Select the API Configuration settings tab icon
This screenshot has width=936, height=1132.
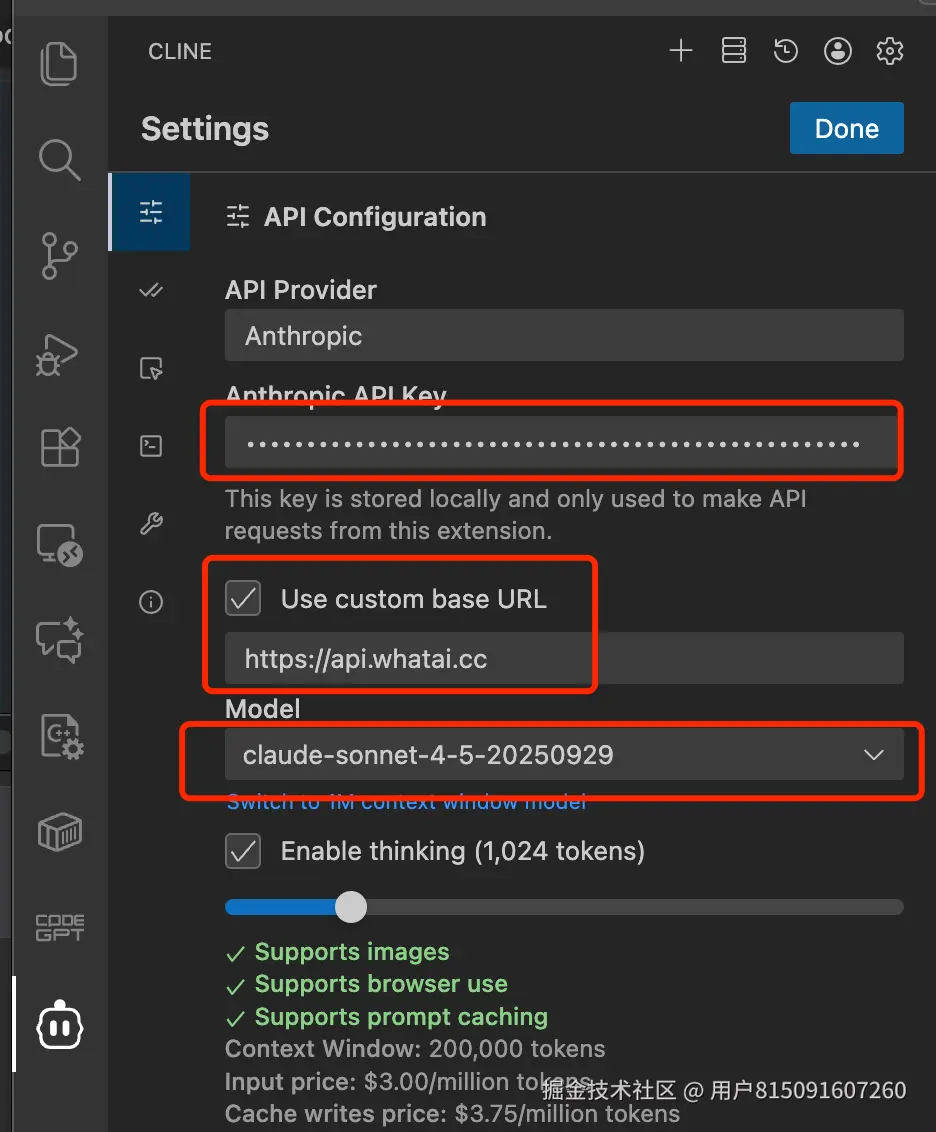point(150,212)
